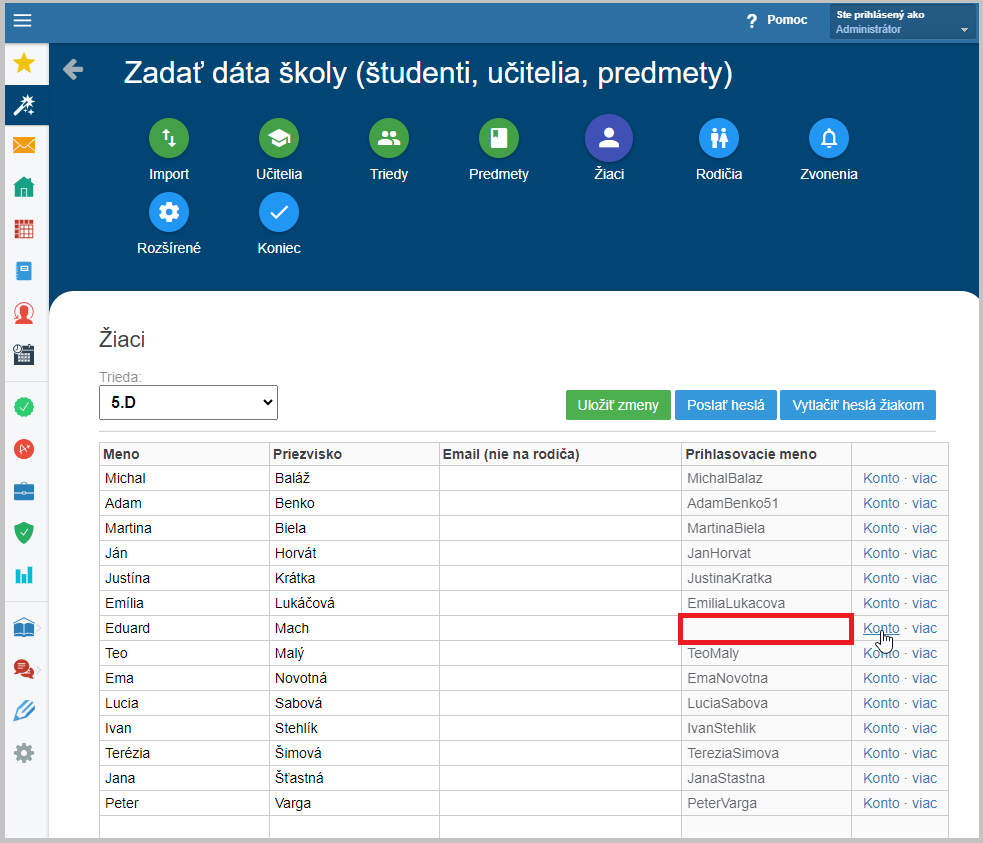Open the red timetable grid icon
Viewport: 983px width, 843px height.
pos(24,229)
